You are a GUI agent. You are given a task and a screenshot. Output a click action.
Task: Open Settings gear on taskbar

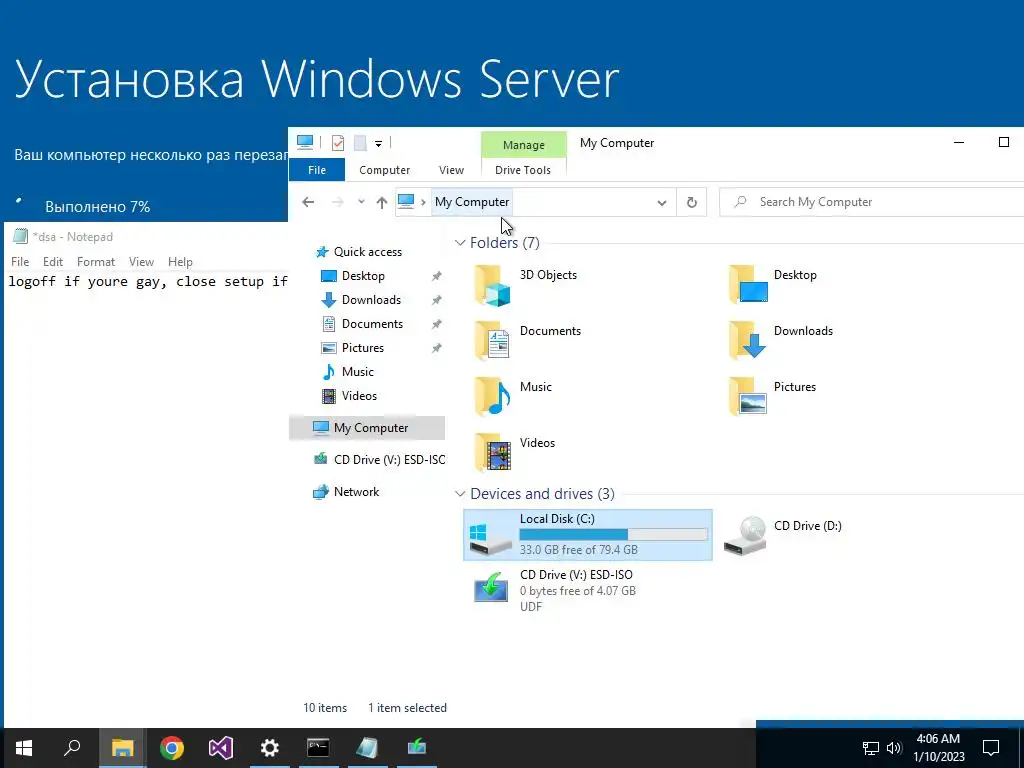[270, 748]
